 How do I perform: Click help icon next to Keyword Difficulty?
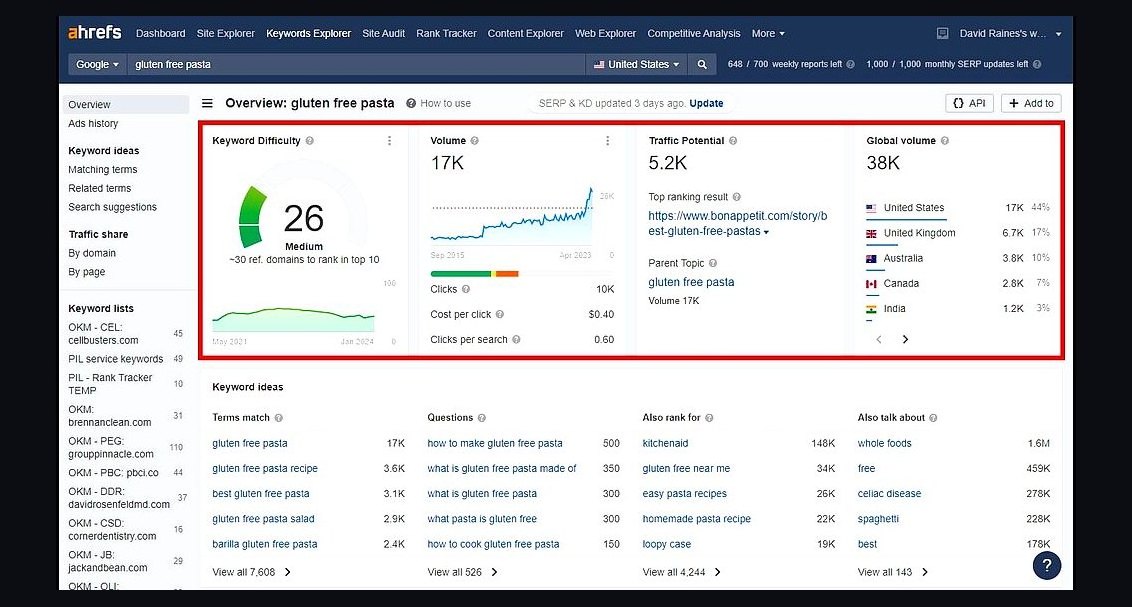click(310, 141)
